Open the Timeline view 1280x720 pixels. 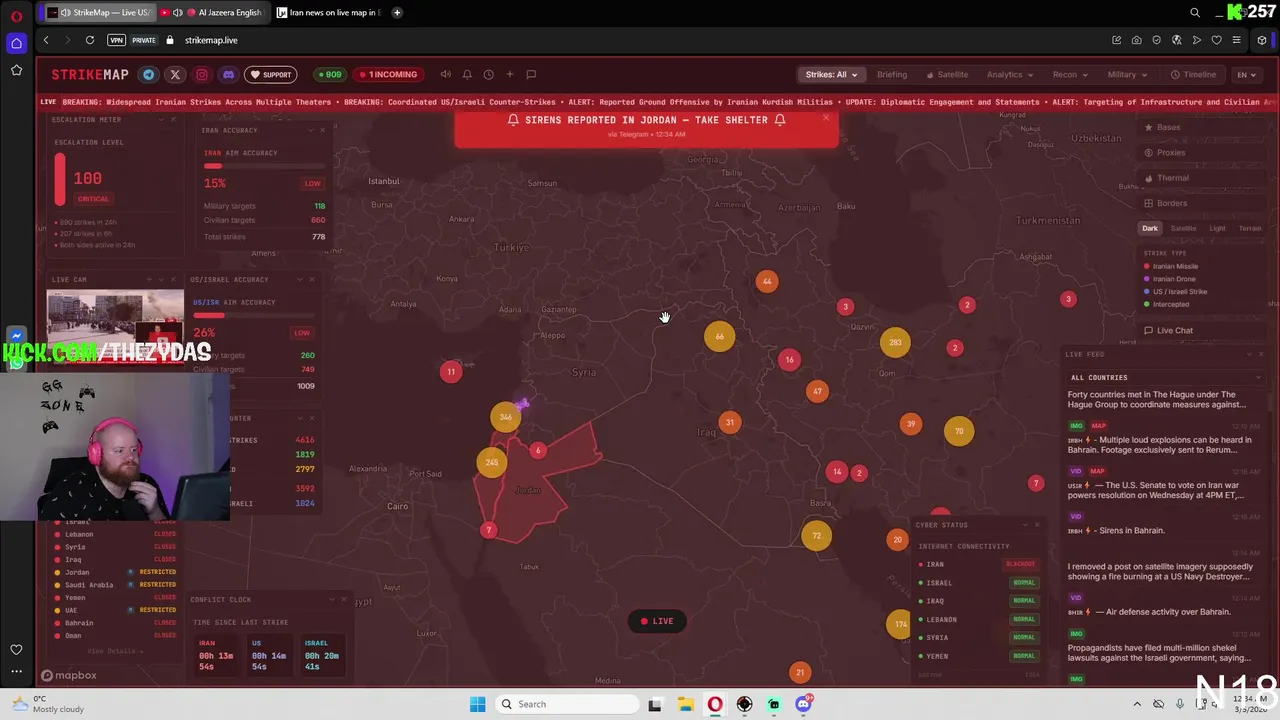[1193, 74]
